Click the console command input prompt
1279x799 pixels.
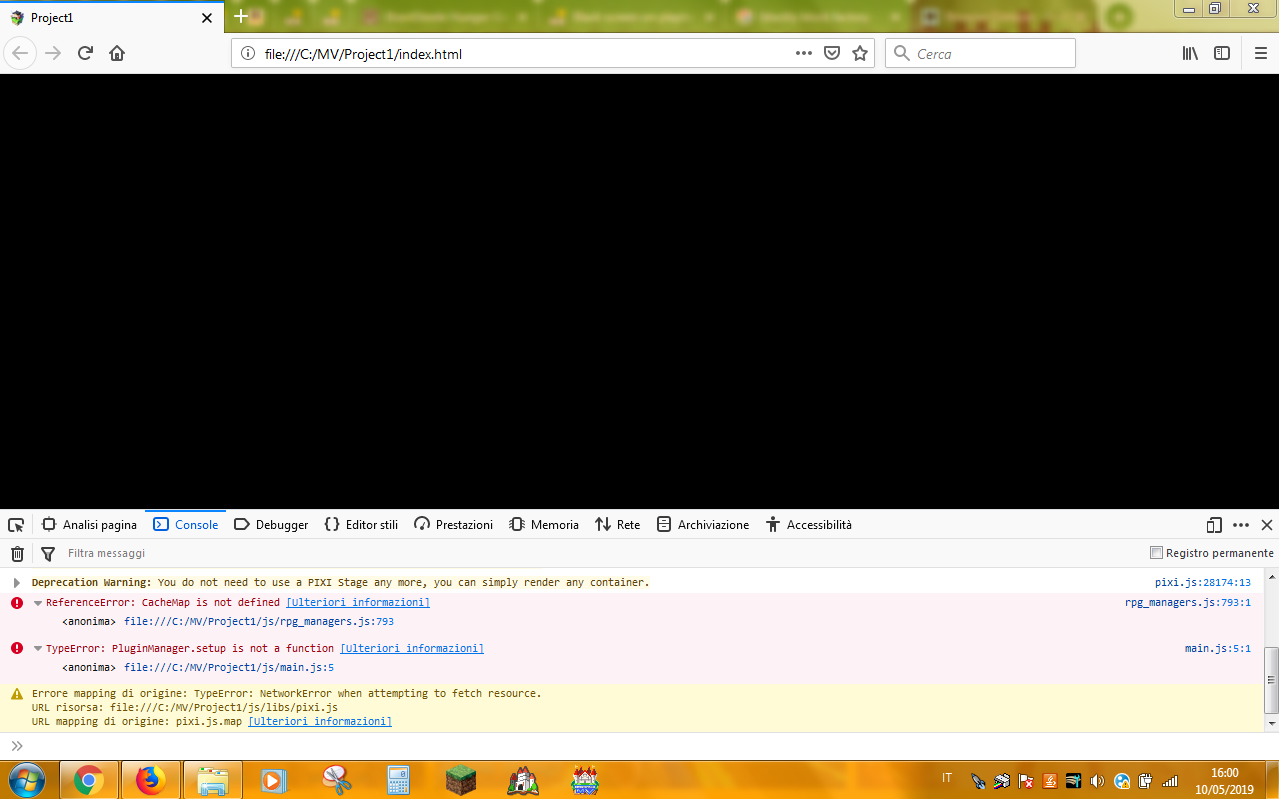(x=640, y=746)
